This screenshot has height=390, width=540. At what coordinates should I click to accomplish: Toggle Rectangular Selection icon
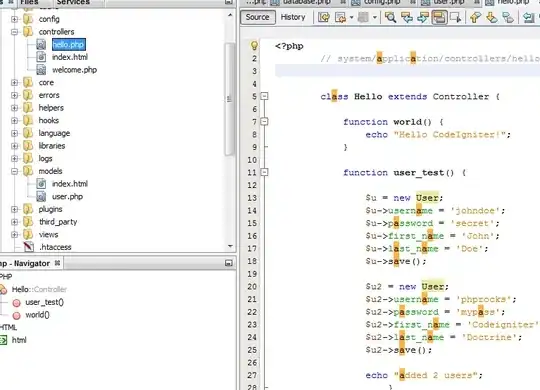pos(456,17)
